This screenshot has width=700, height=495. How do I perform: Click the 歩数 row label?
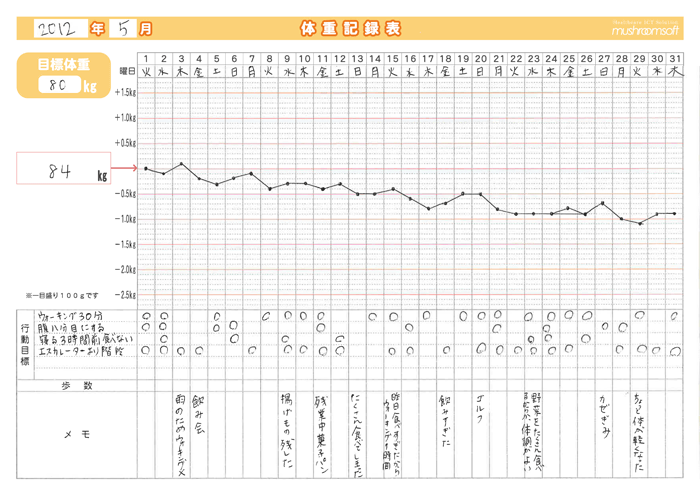(77, 386)
